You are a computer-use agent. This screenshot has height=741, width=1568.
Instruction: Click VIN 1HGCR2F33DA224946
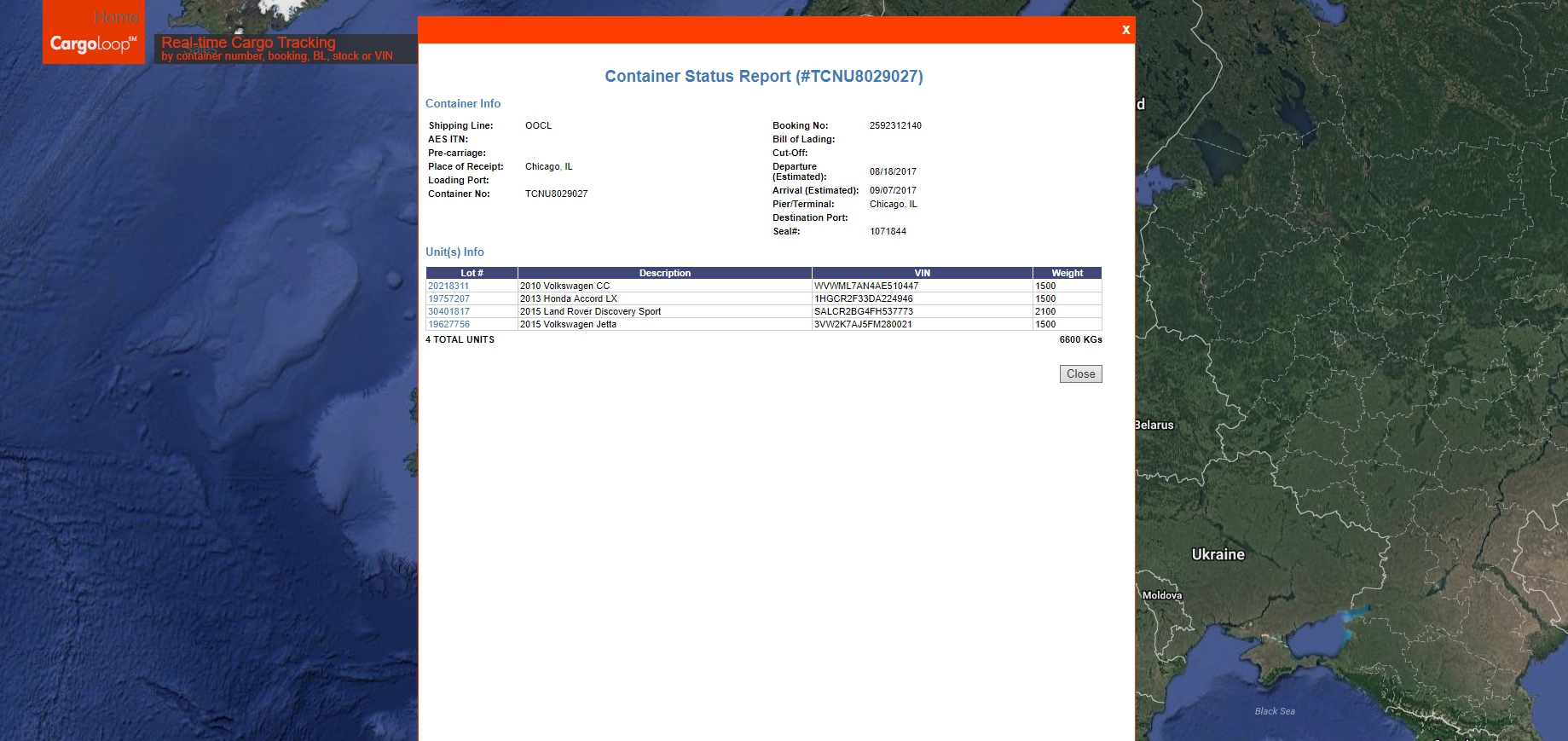[863, 298]
